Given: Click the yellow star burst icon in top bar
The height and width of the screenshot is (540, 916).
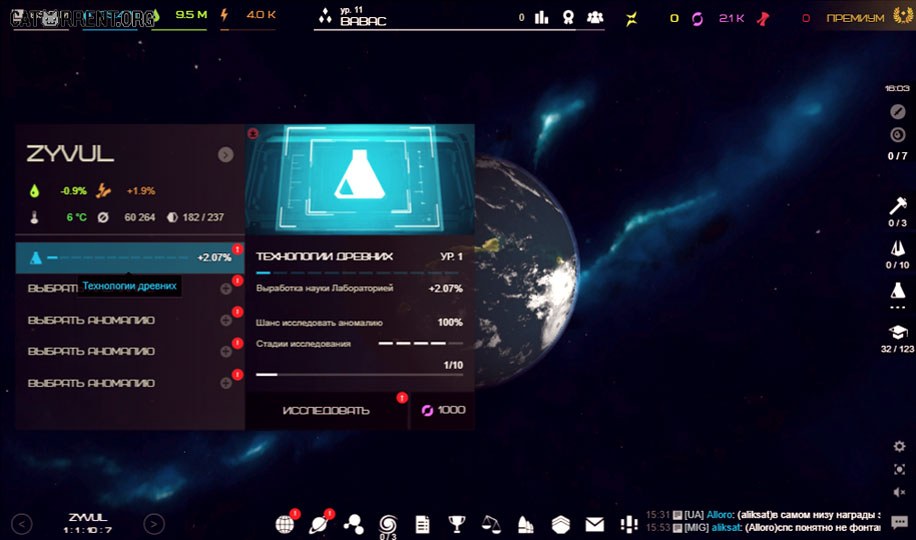Looking at the screenshot, I should [x=632, y=19].
